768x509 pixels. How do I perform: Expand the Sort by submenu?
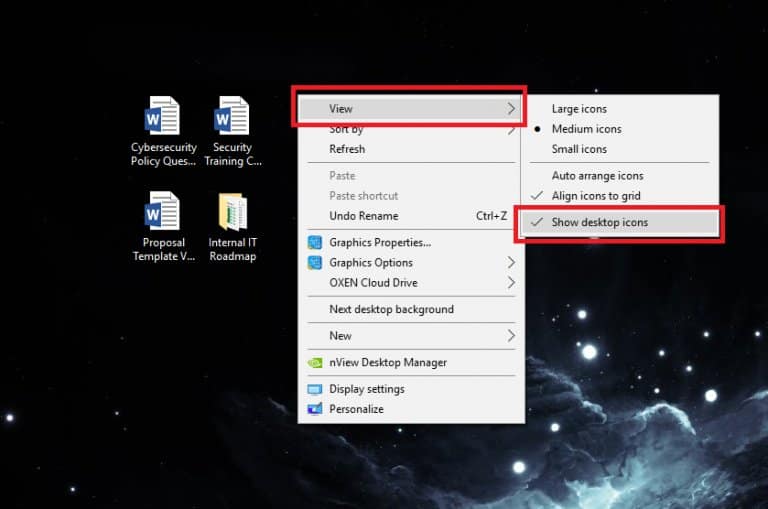click(347, 129)
